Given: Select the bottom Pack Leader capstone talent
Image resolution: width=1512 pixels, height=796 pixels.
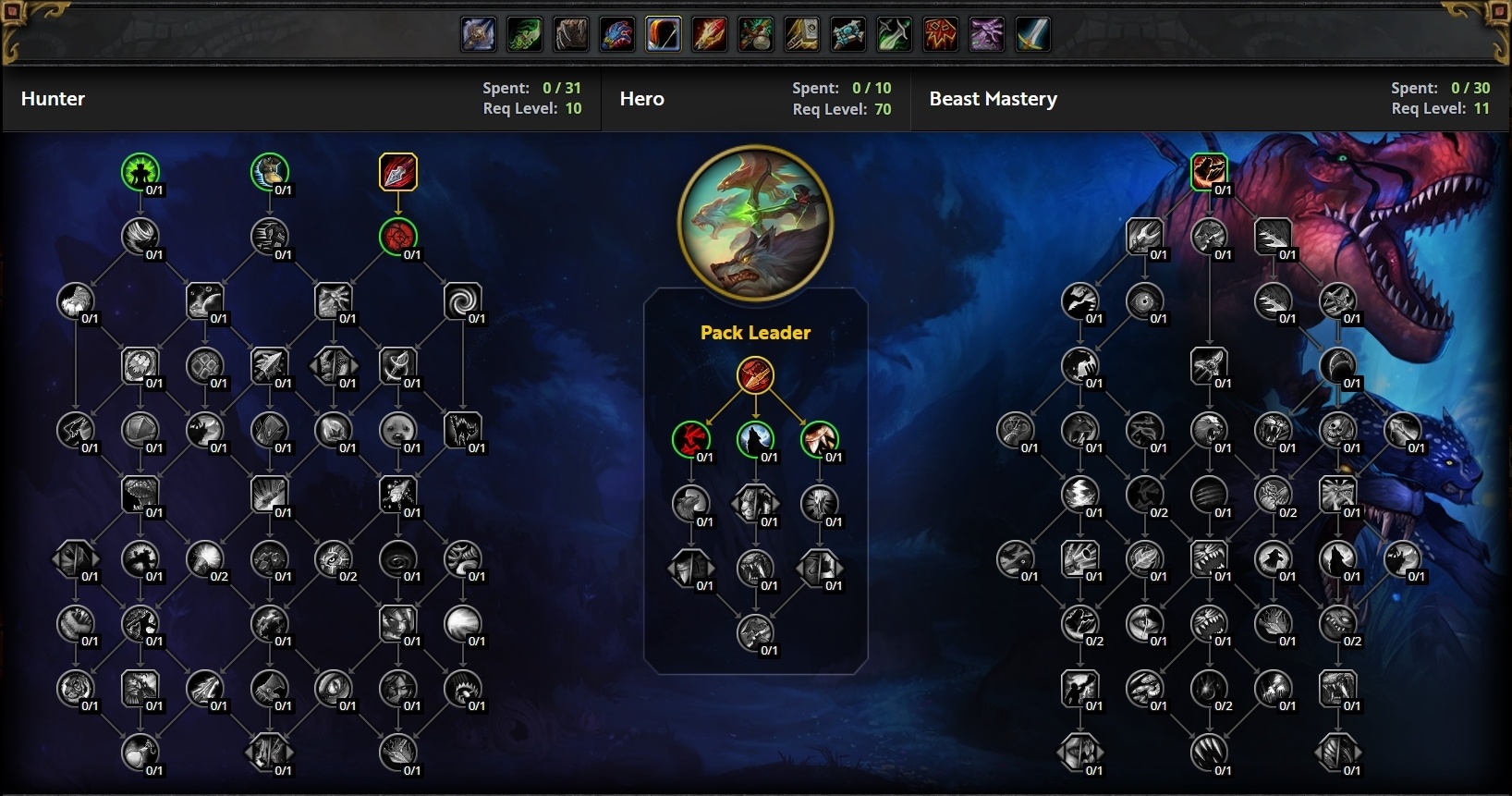Looking at the screenshot, I should click(755, 633).
